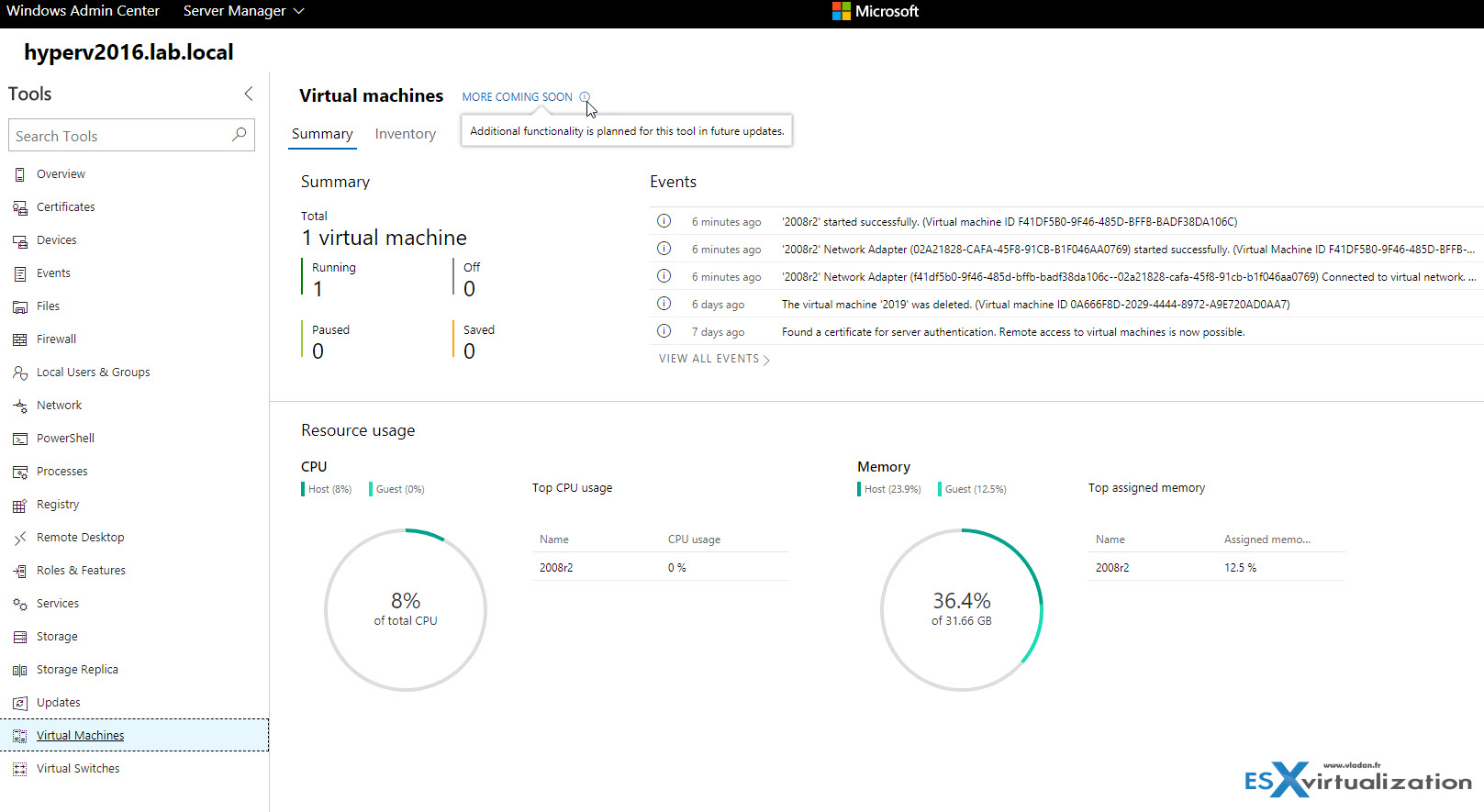Open the Certificates tool
Image resolution: width=1484 pixels, height=812 pixels.
click(x=66, y=207)
